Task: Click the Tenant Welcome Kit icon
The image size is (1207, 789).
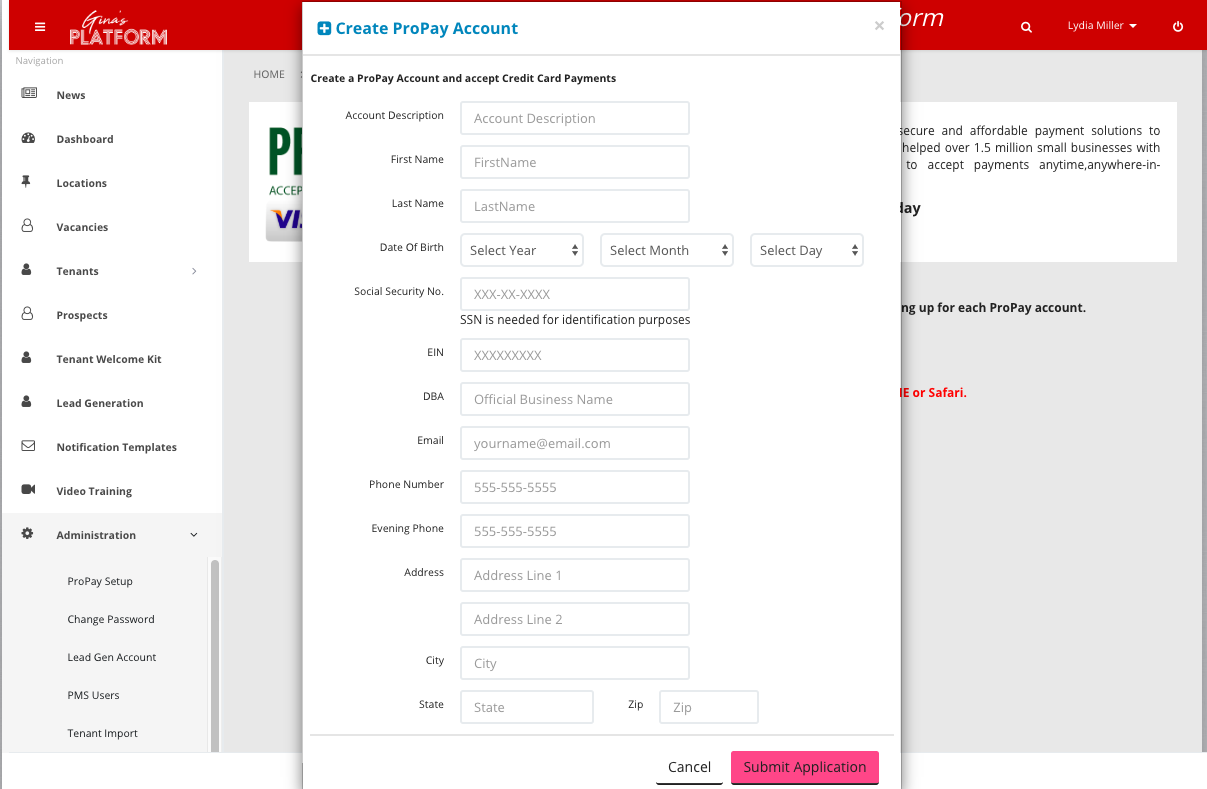Action: [27, 358]
